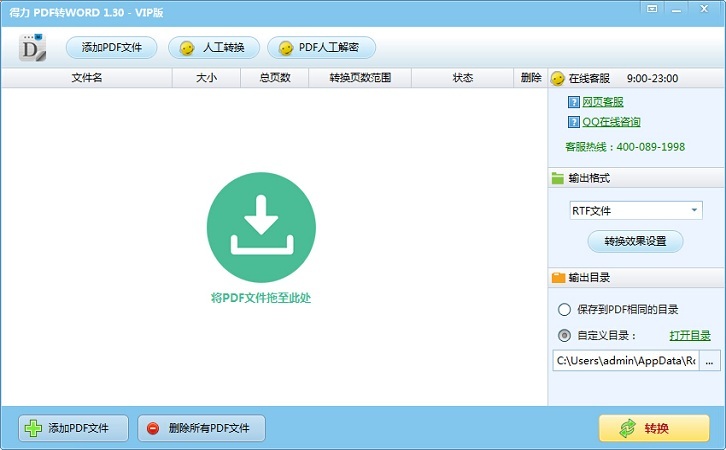Click the 转换效果设置 button
726x450 pixels.
(635, 241)
